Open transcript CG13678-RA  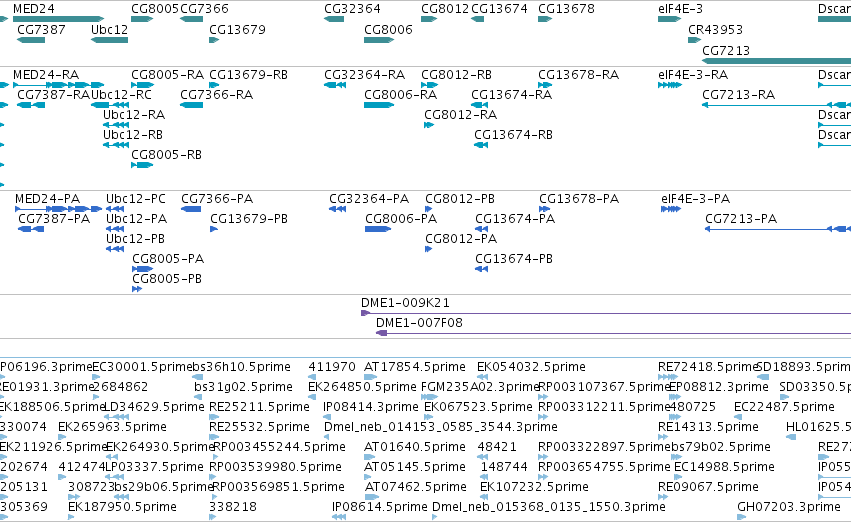[x=579, y=74]
